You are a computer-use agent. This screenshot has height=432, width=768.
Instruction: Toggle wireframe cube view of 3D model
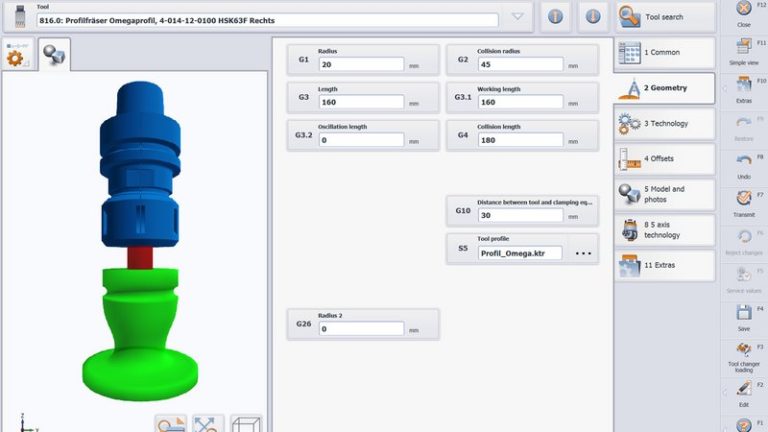click(x=246, y=423)
